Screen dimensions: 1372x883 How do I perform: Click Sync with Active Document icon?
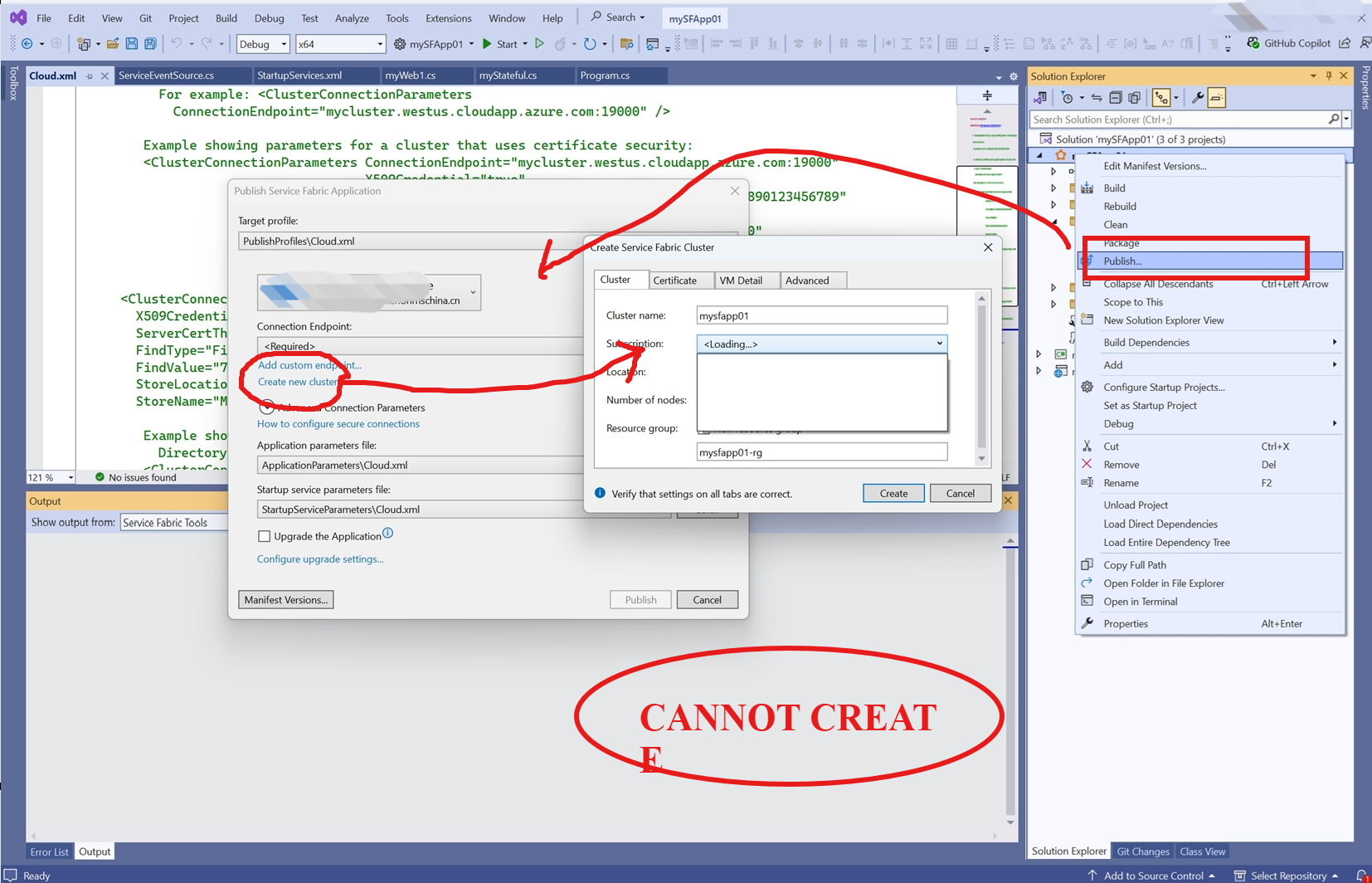pos(1097,98)
